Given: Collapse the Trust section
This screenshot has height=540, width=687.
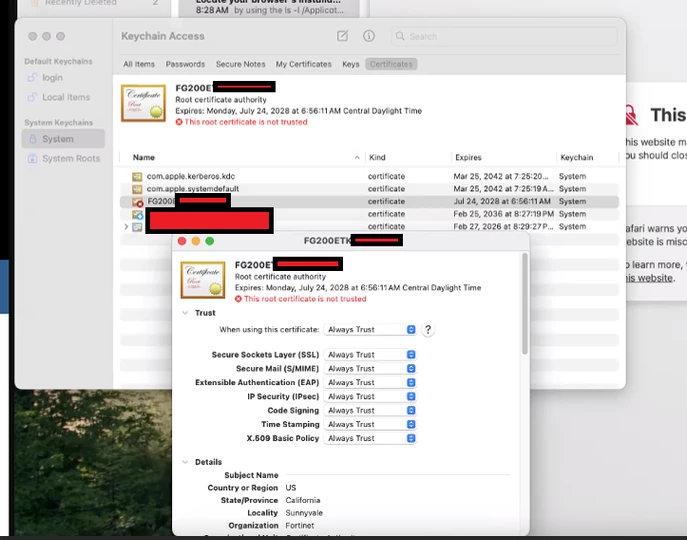Looking at the screenshot, I should [185, 313].
